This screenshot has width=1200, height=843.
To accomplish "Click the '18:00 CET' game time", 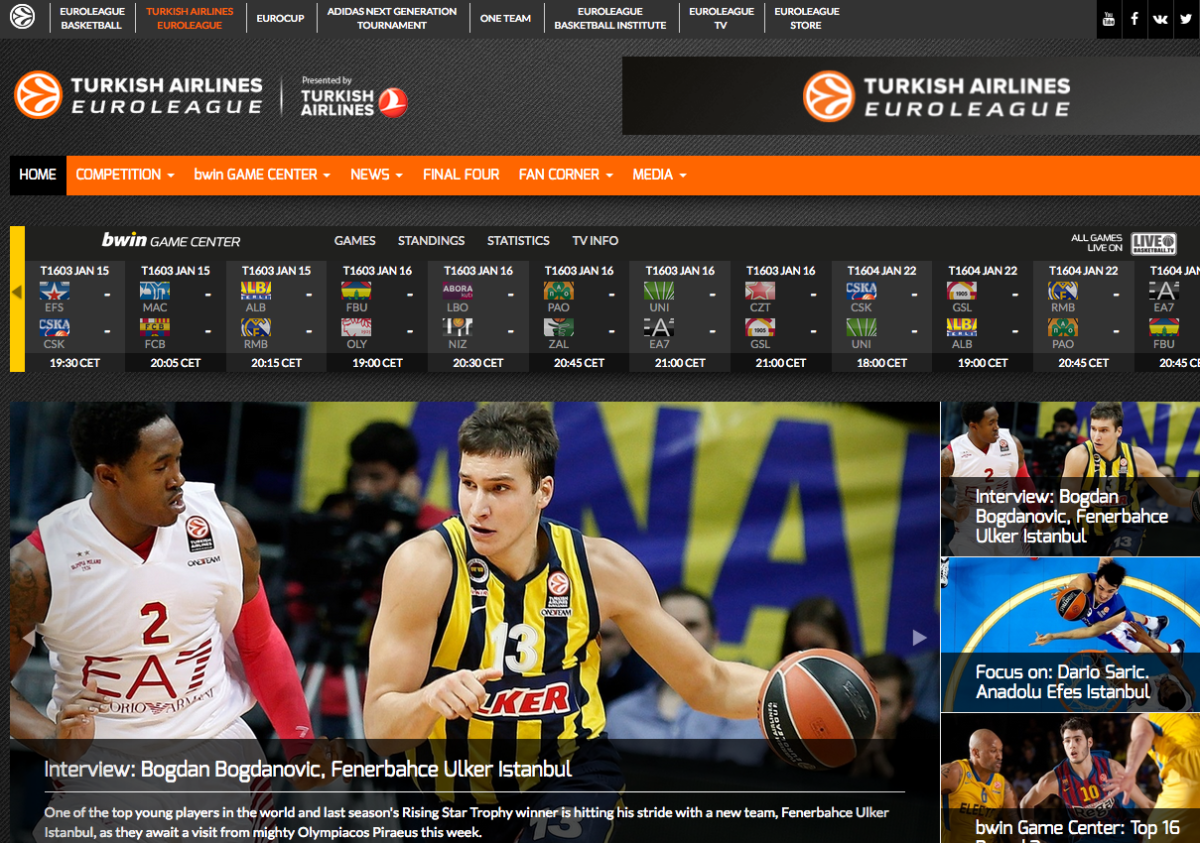I will tap(882, 363).
